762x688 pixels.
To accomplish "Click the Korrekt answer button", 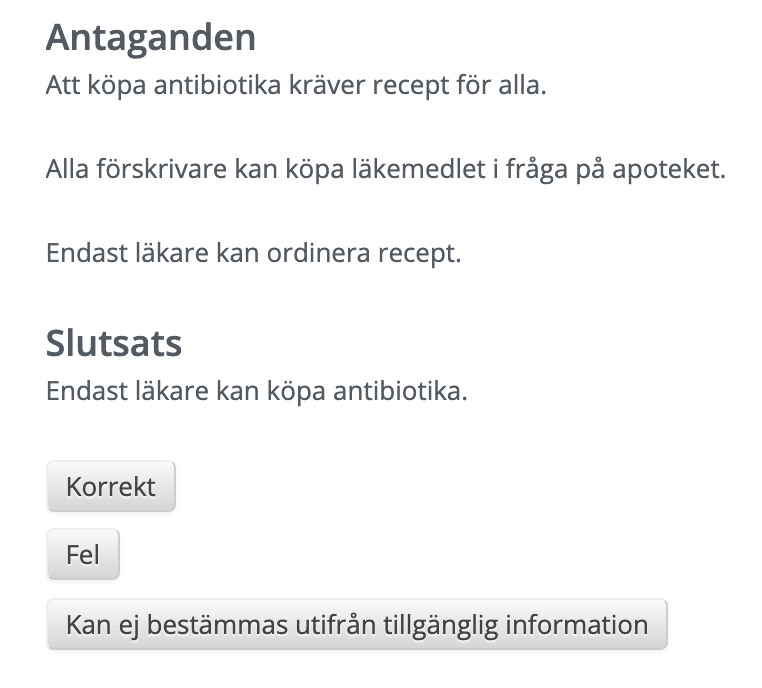I will (111, 486).
